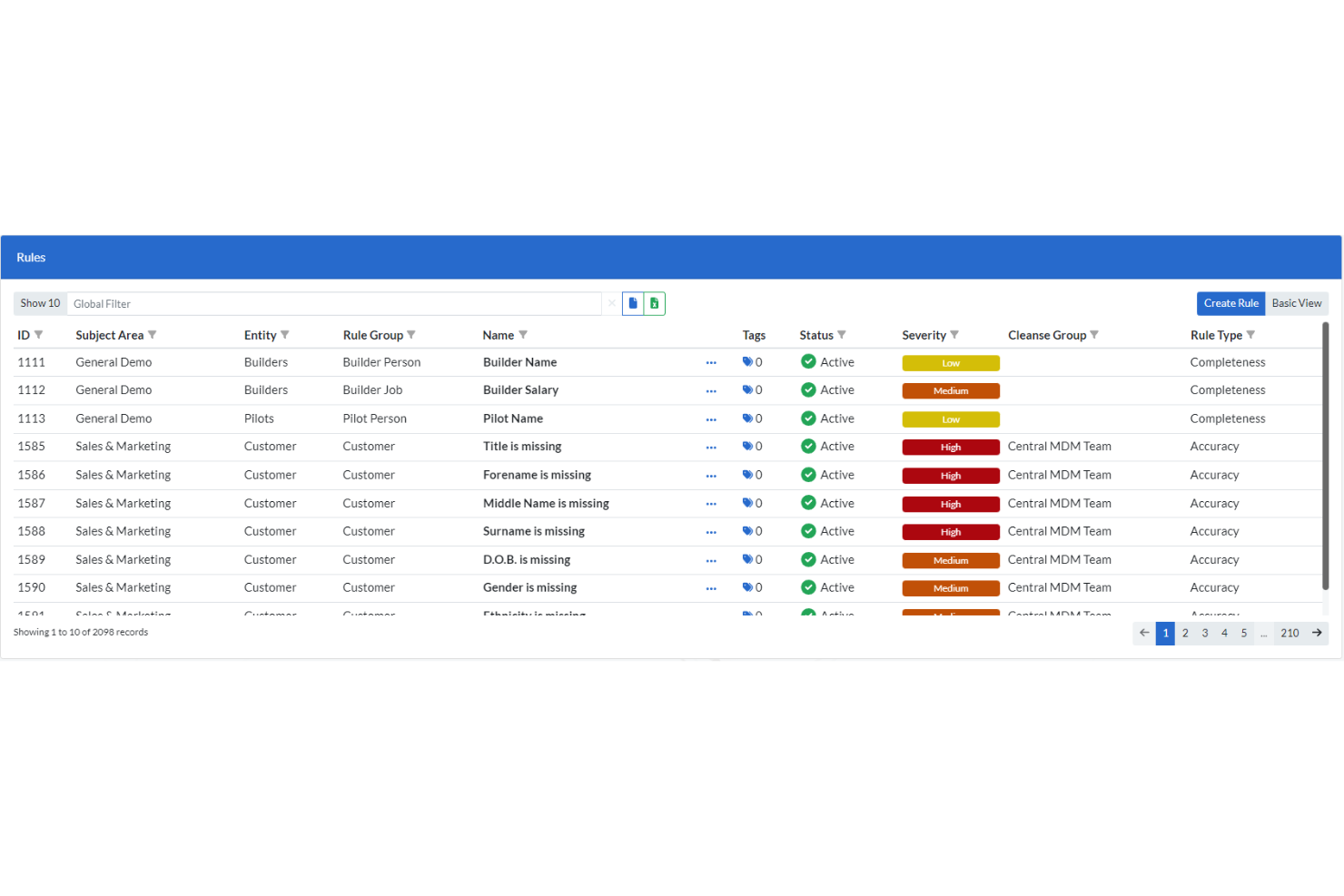Open the Show 10 page size selector
This screenshot has height=896, width=1344.
(40, 303)
